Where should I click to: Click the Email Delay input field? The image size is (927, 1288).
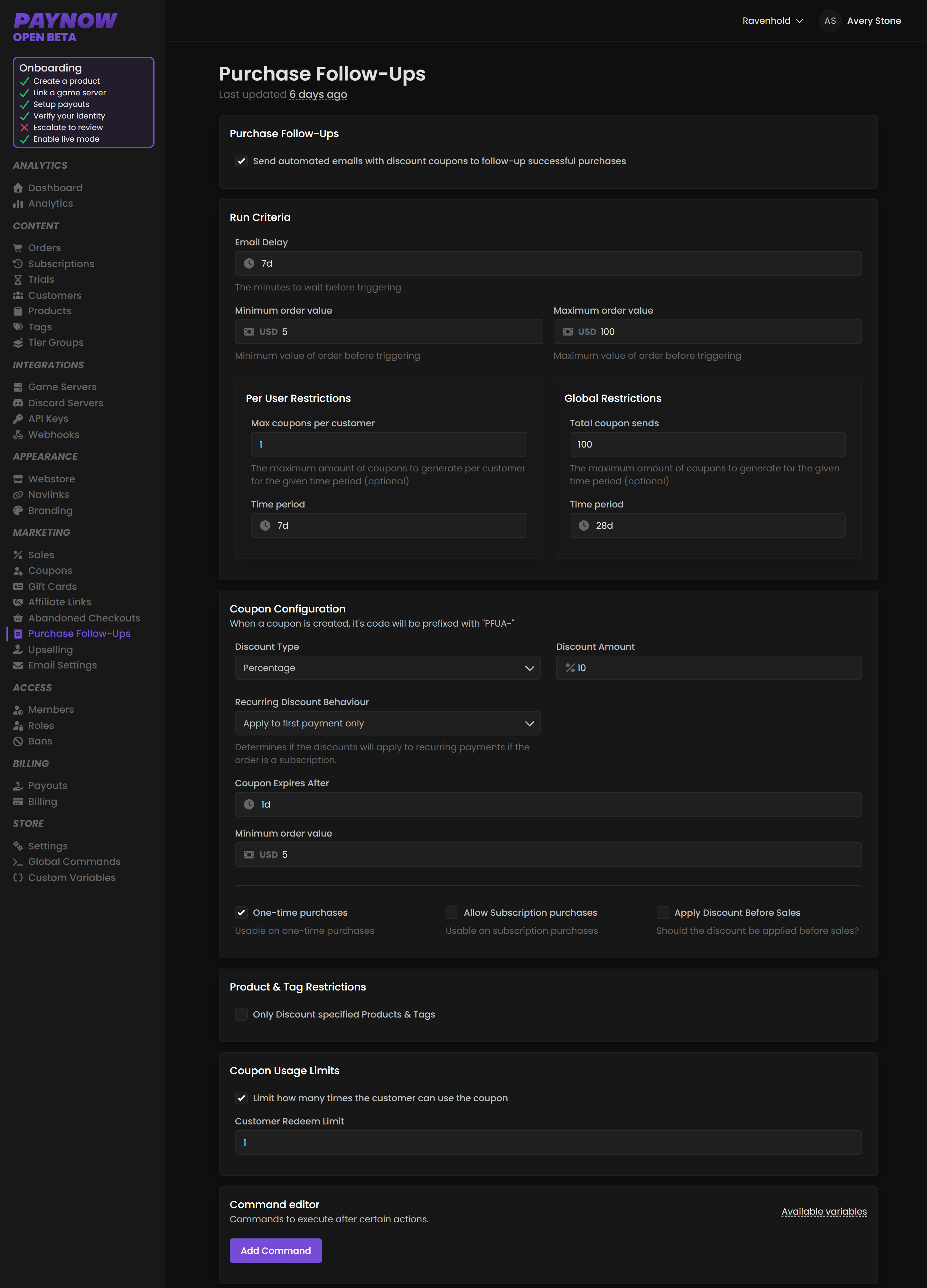[548, 263]
